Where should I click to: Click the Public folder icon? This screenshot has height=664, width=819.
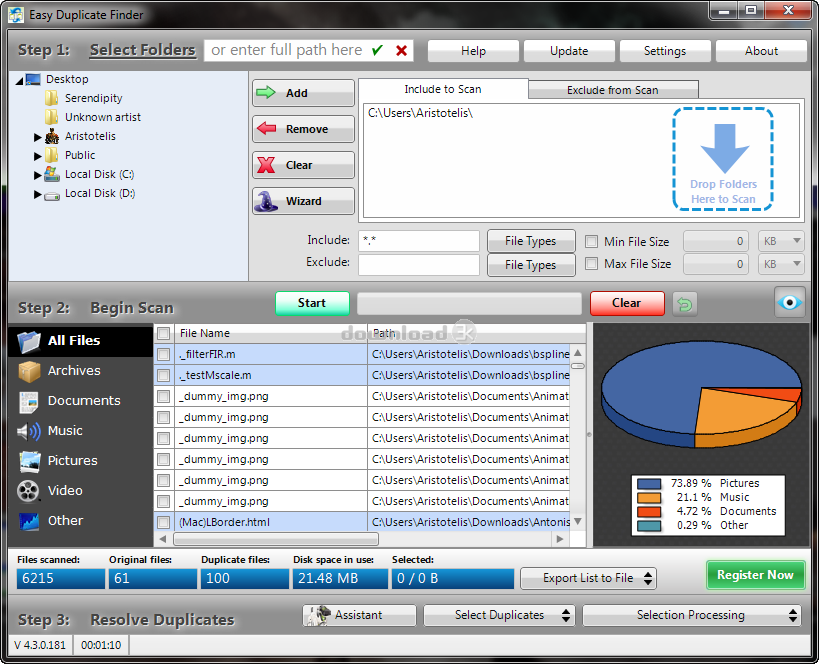pos(51,155)
